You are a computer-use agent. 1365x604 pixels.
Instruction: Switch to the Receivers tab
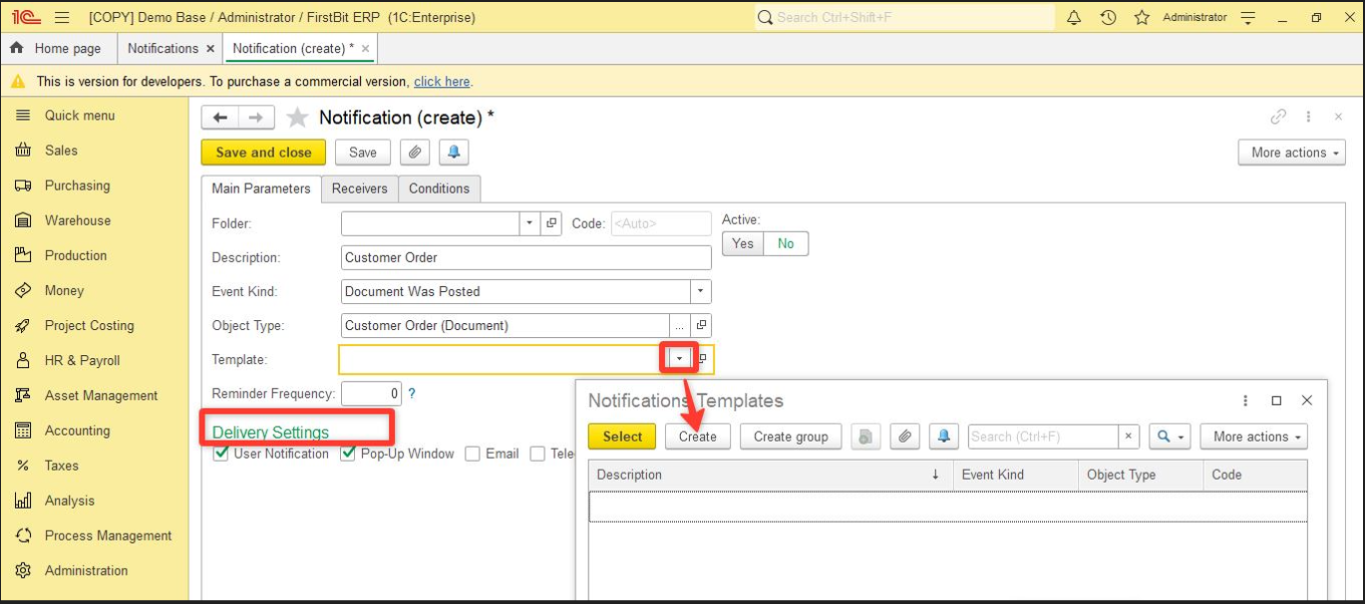pos(360,188)
